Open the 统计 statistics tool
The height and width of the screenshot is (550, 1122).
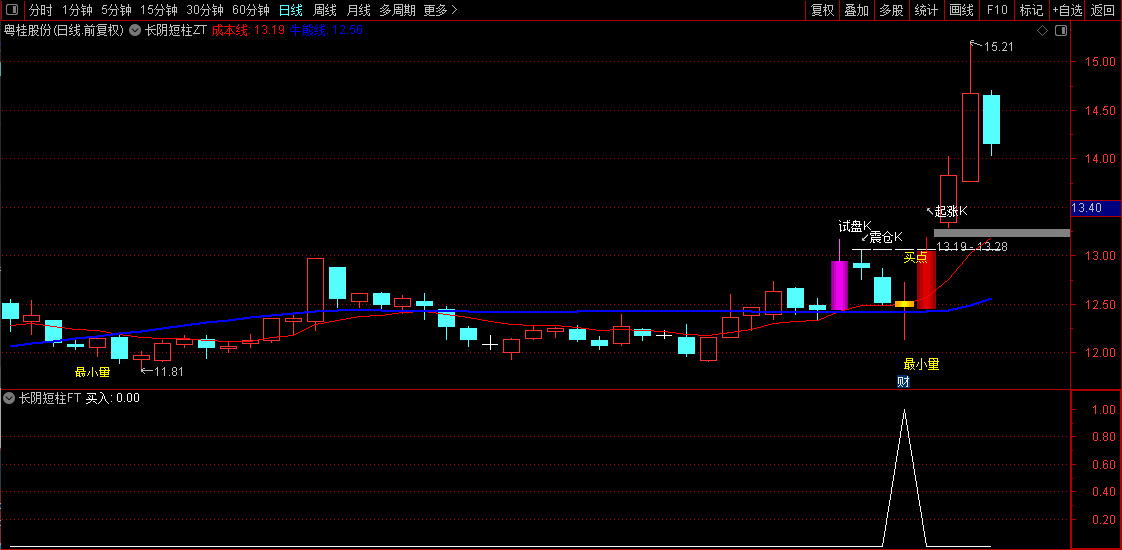(926, 10)
